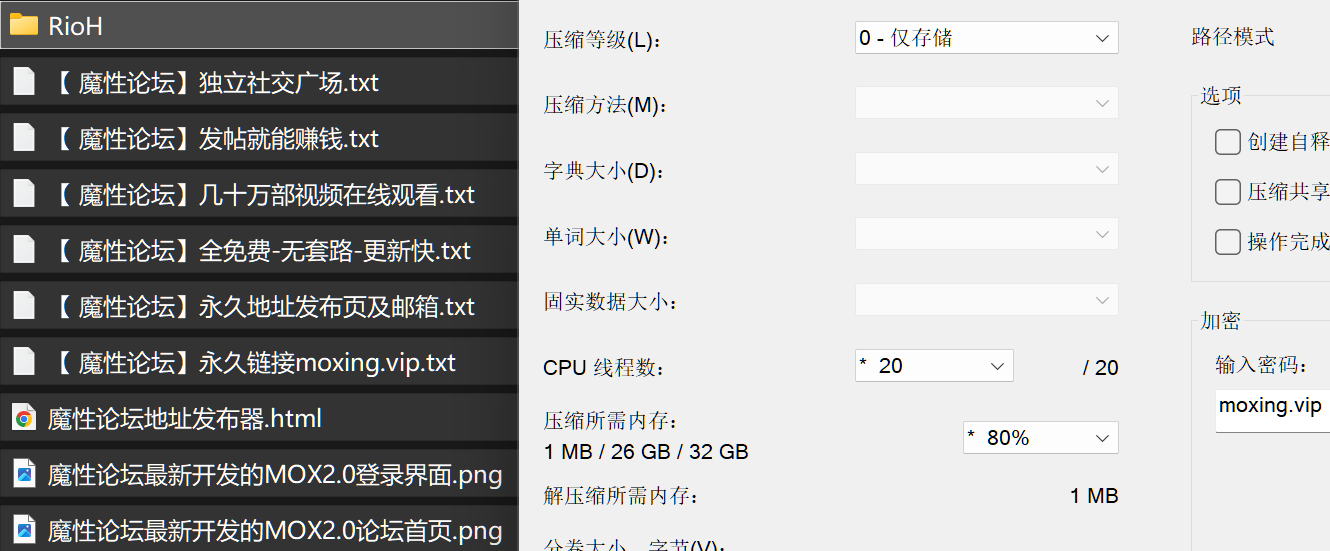Open the 压缩等级 dropdown showing 0 - 仅存储
This screenshot has height=551, width=1330.
[x=987, y=38]
